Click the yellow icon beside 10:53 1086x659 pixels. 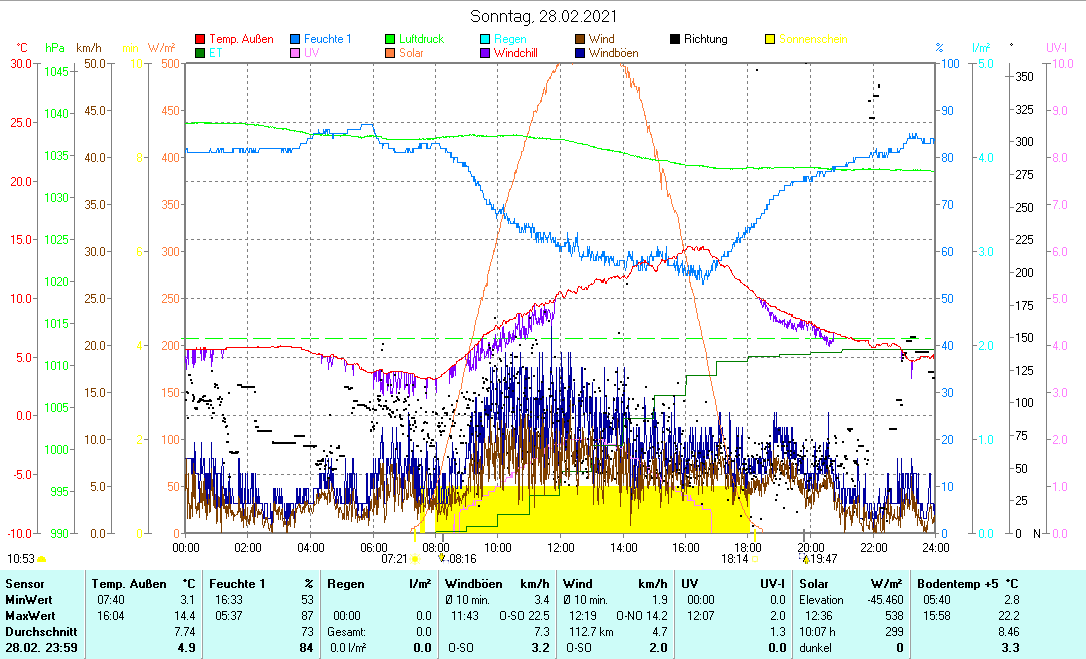coord(42,559)
